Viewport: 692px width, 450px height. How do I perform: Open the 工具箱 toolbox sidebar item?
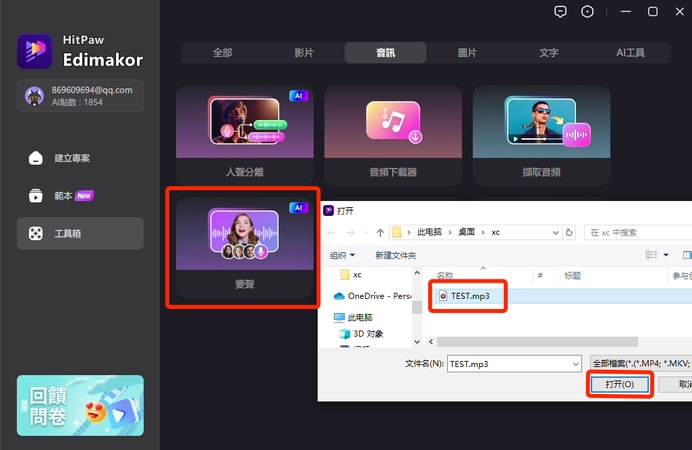[80, 233]
